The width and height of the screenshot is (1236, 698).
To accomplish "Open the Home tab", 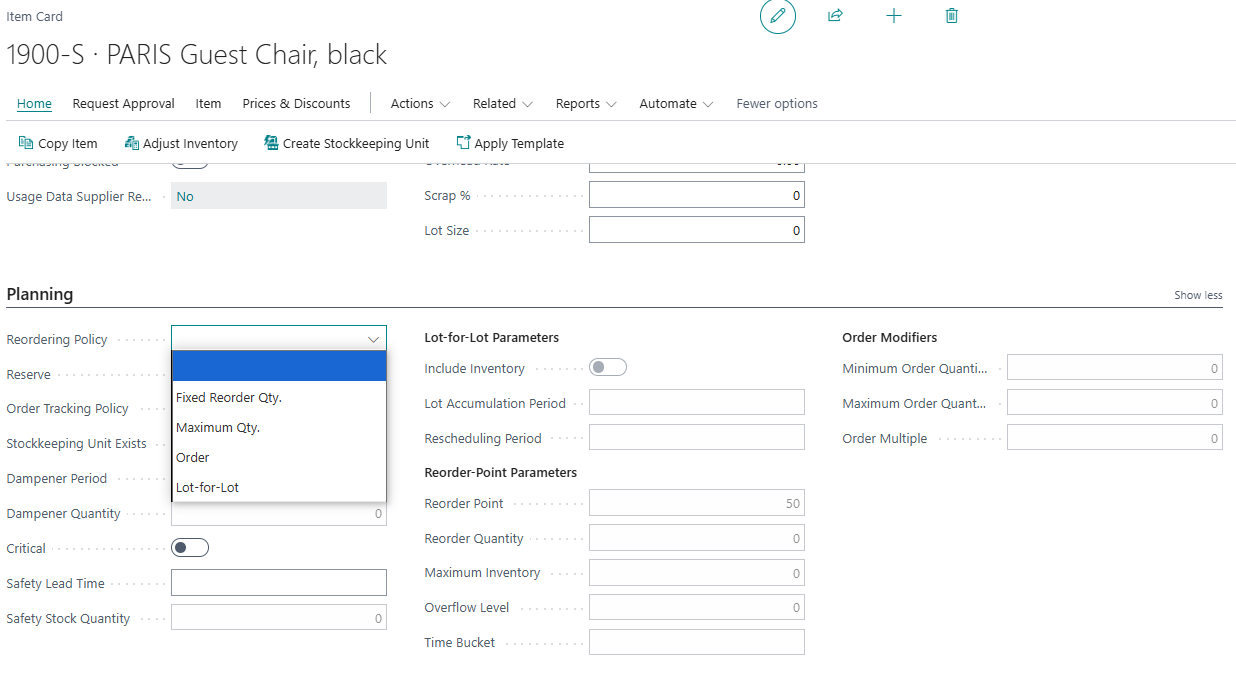I will pos(34,103).
